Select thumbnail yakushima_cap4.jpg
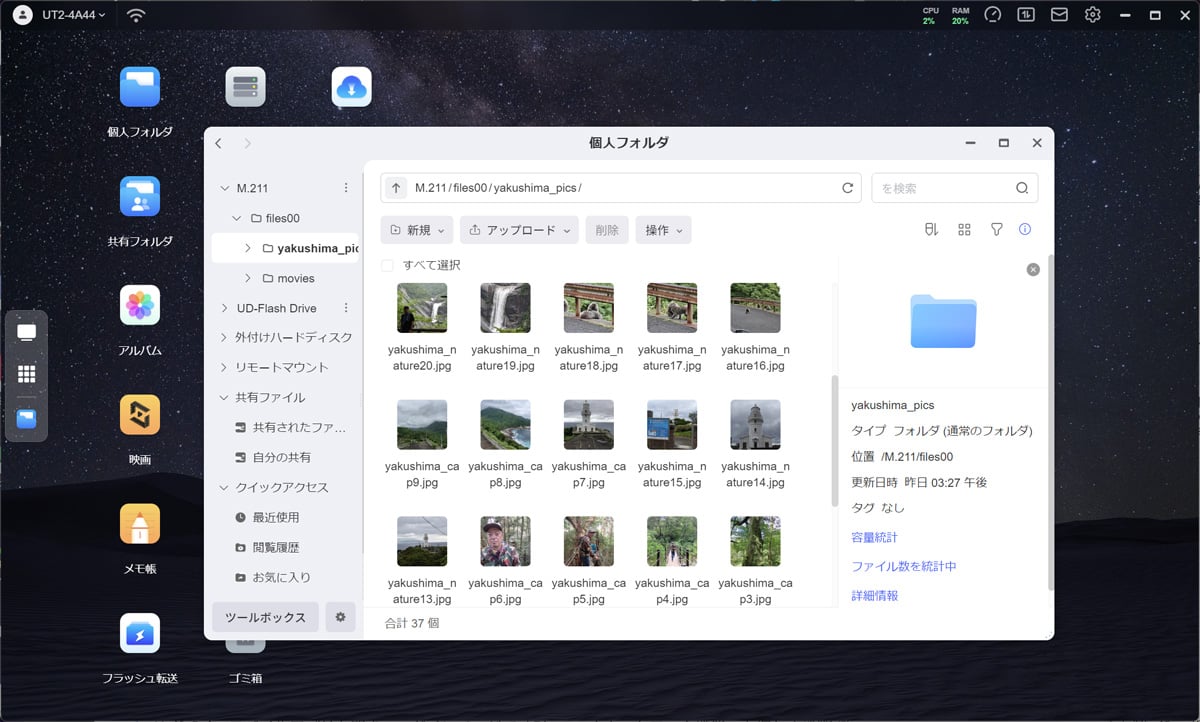This screenshot has height=722, width=1200. tap(672, 541)
